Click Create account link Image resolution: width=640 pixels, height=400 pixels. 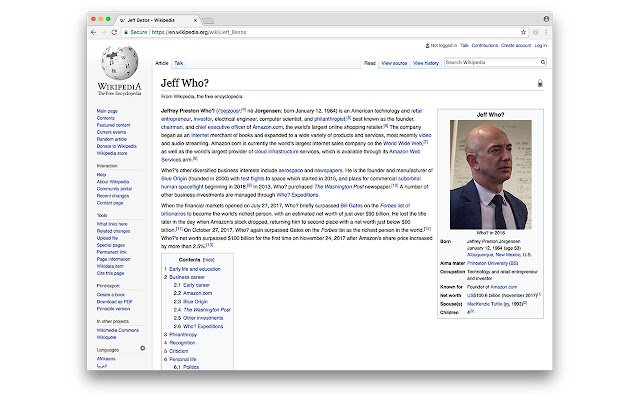coord(516,45)
